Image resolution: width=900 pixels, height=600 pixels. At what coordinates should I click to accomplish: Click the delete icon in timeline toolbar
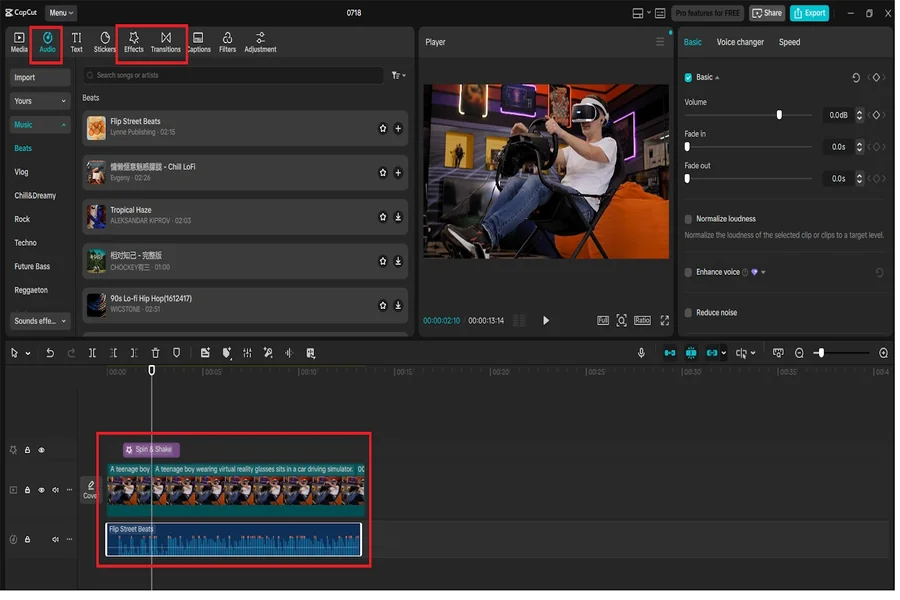coord(155,353)
